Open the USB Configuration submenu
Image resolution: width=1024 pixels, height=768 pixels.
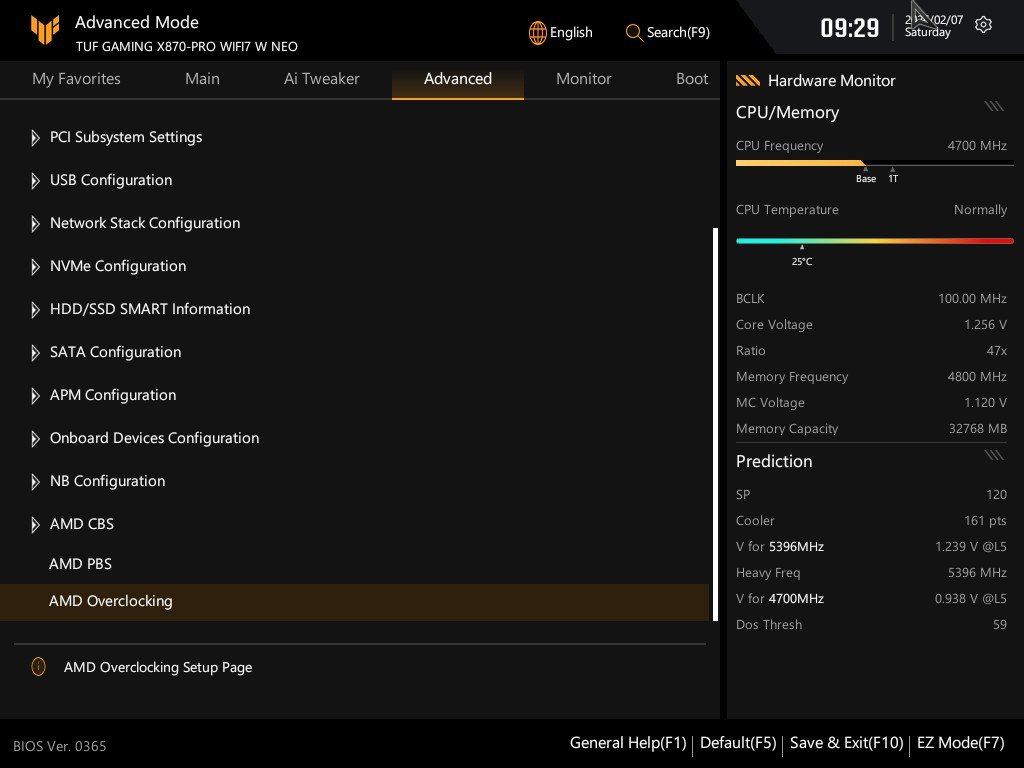[111, 180]
